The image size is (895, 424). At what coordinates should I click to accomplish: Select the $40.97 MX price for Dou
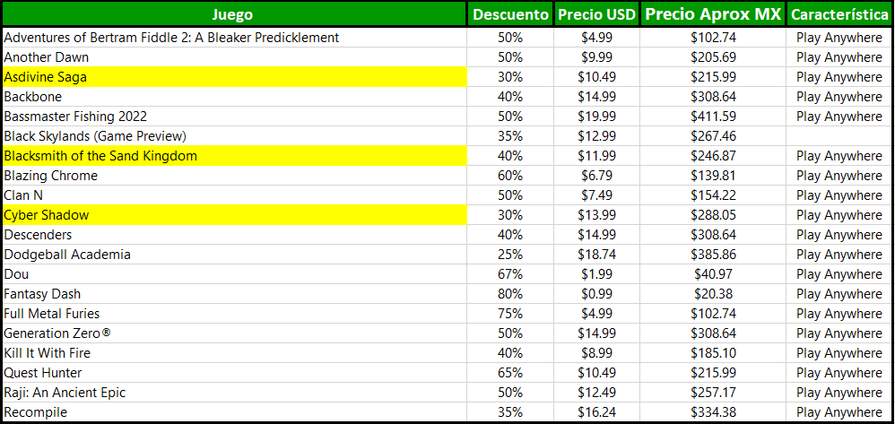point(712,274)
